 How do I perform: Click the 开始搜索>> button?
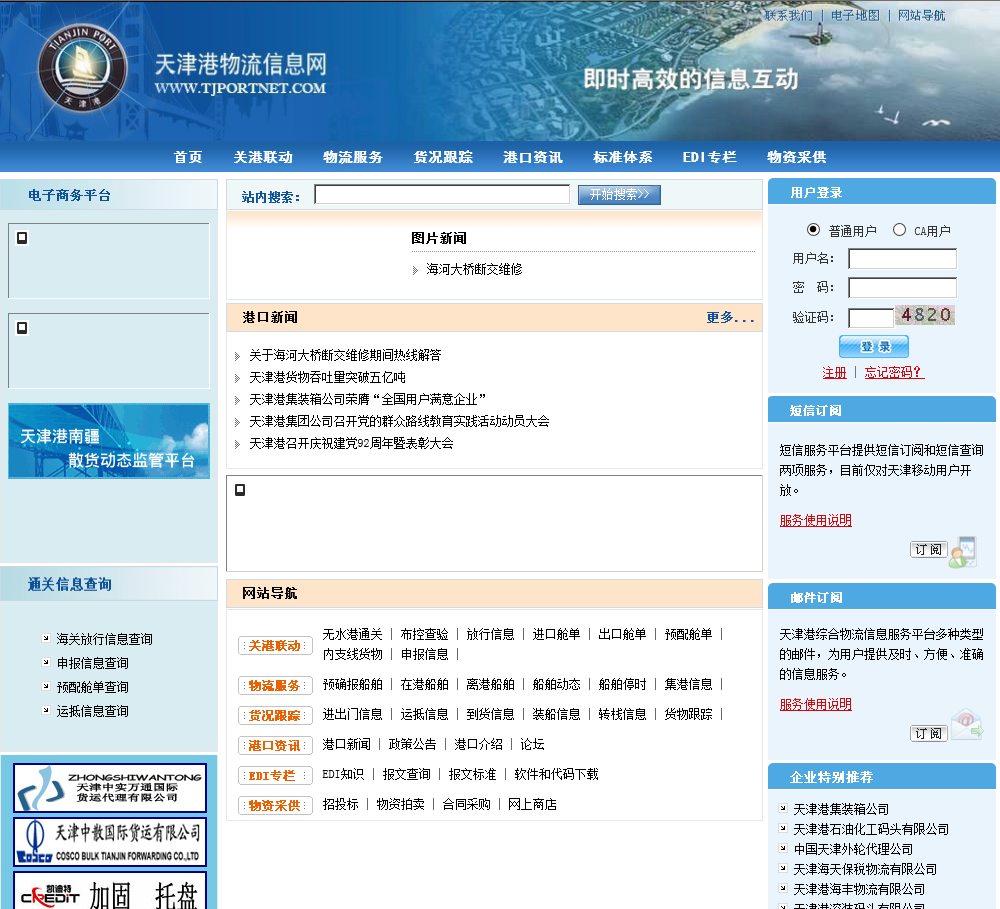click(619, 195)
